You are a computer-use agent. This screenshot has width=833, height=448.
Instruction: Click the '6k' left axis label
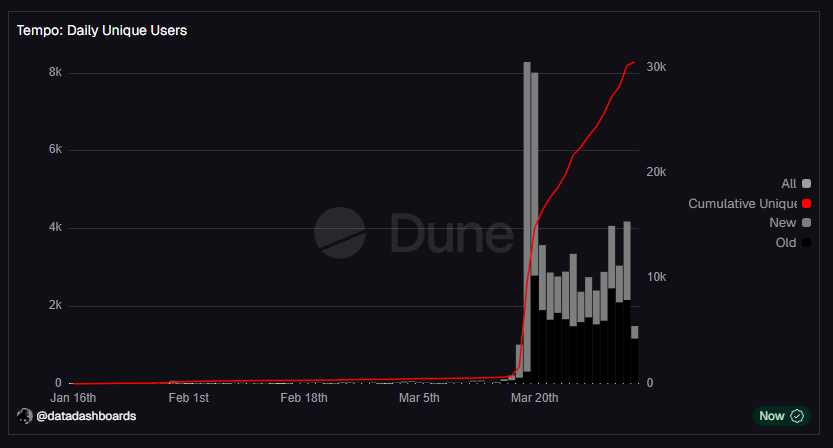coord(55,149)
